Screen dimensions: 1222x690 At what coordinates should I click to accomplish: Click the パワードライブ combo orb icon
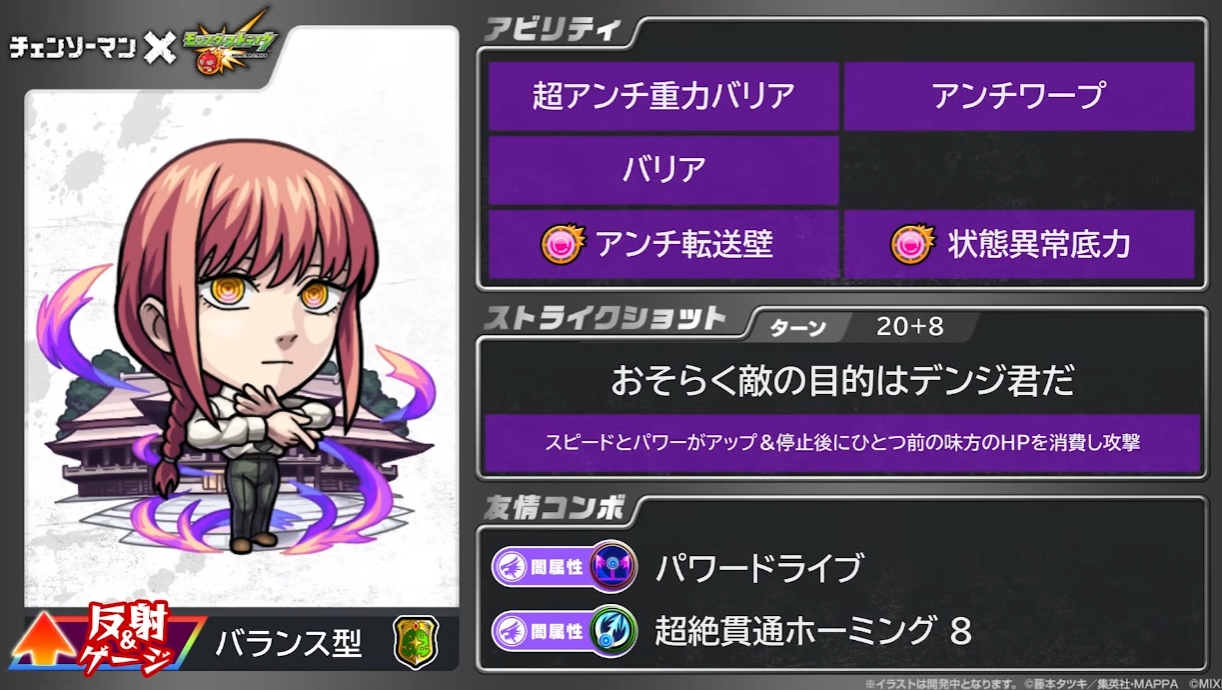pos(613,567)
